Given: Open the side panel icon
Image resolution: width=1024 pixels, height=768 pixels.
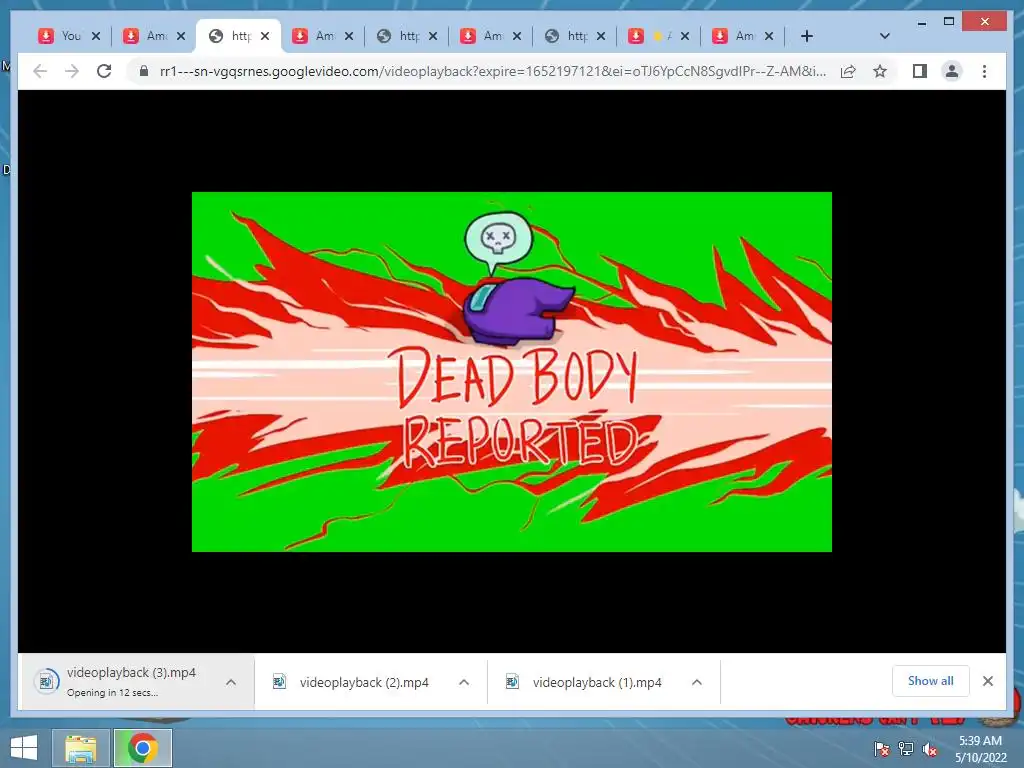Looking at the screenshot, I should point(920,71).
